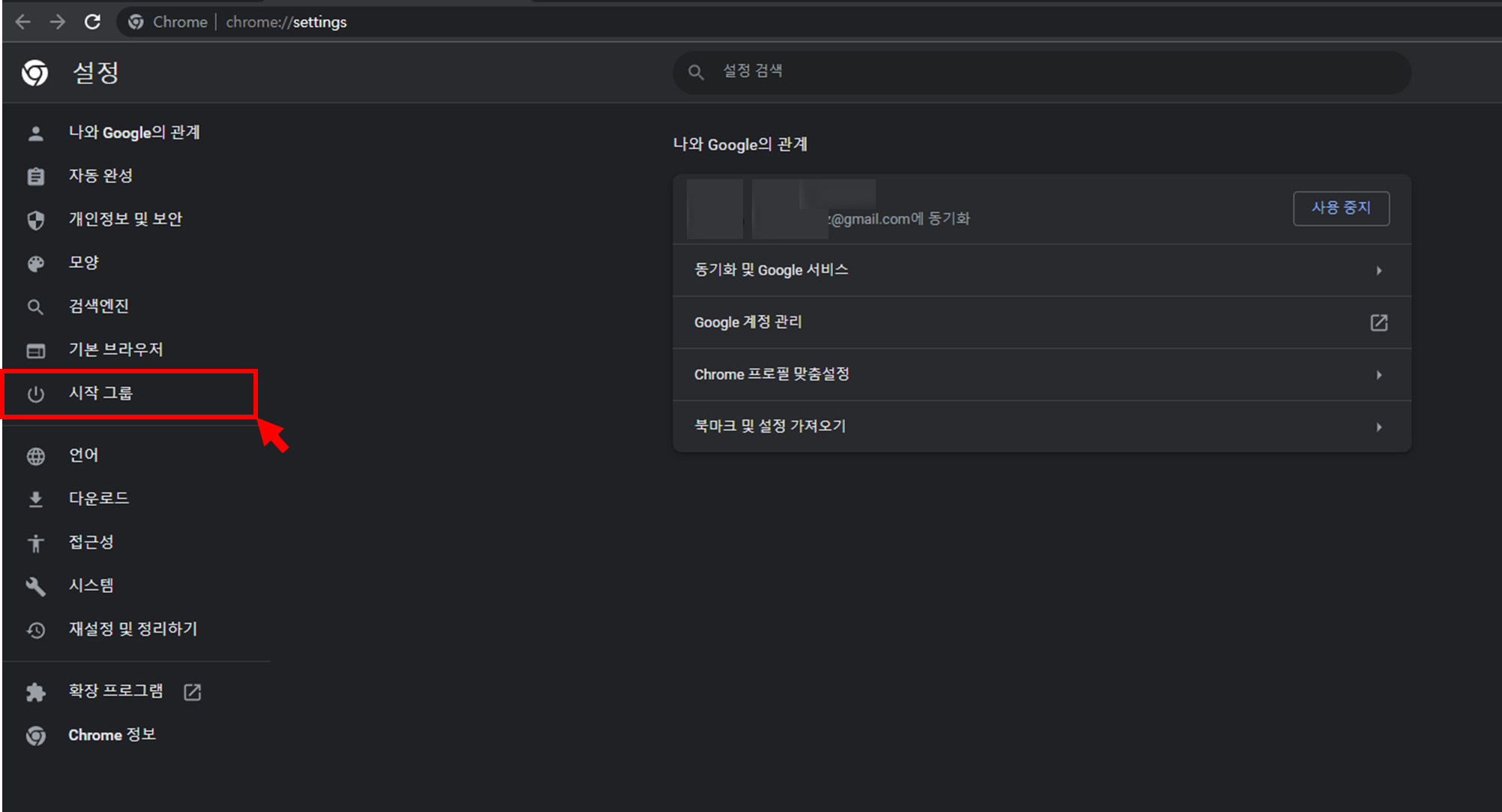Open 북마크 및 설정 가져오기 row
This screenshot has width=1502, height=812.
pos(1042,427)
